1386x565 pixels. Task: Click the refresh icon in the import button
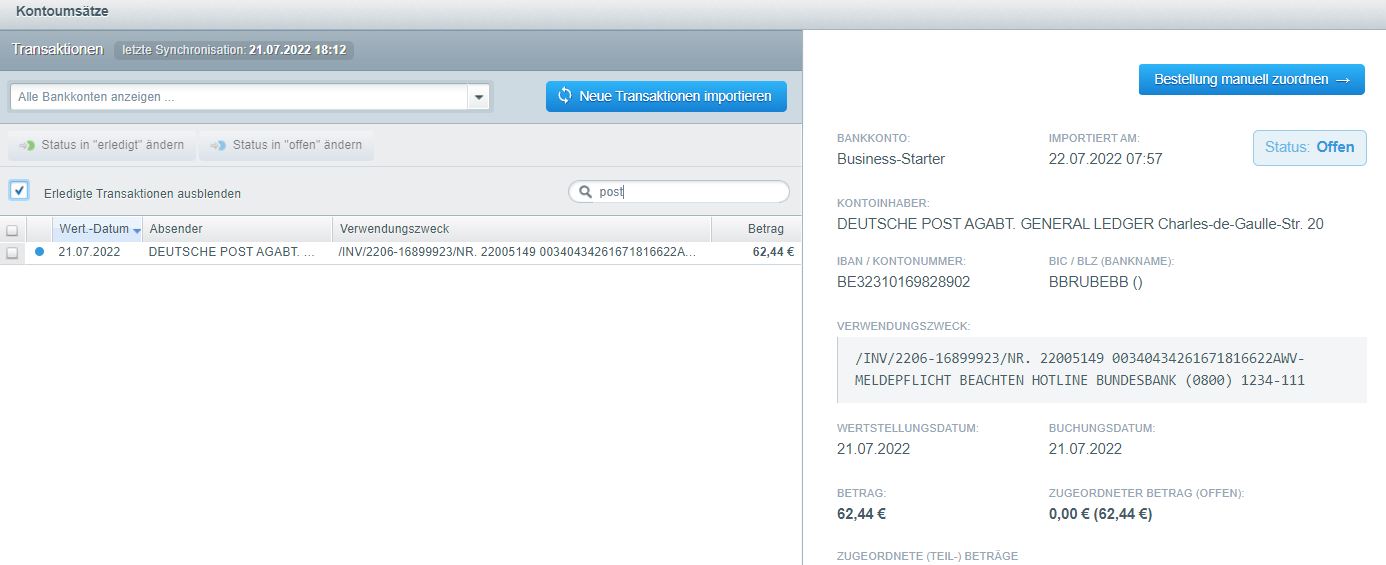565,96
